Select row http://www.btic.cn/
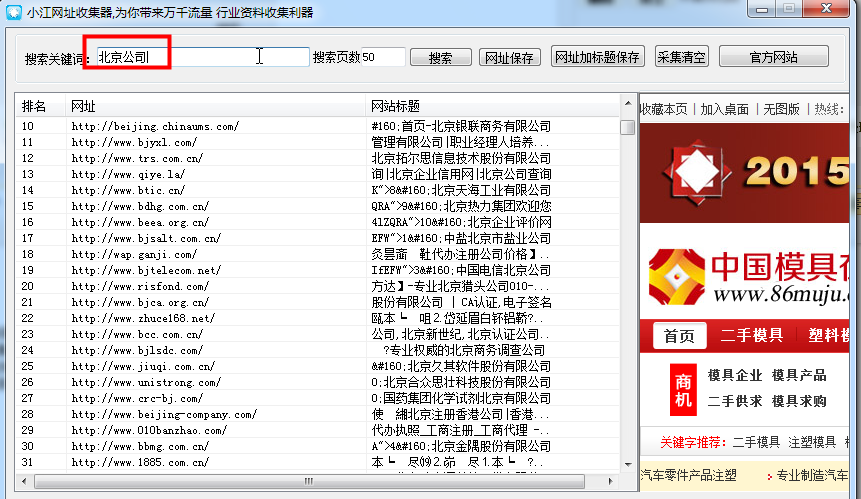Screen dimensions: 861x499 [x=318, y=190]
